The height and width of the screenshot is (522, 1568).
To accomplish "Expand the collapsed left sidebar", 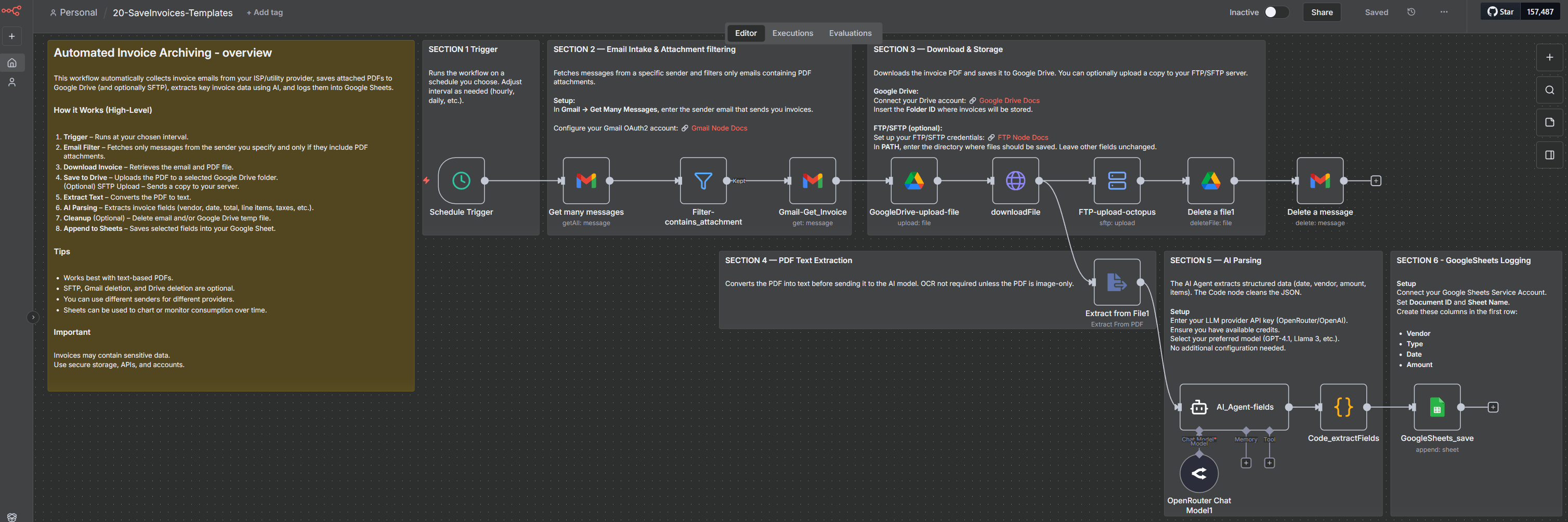I will click(33, 317).
